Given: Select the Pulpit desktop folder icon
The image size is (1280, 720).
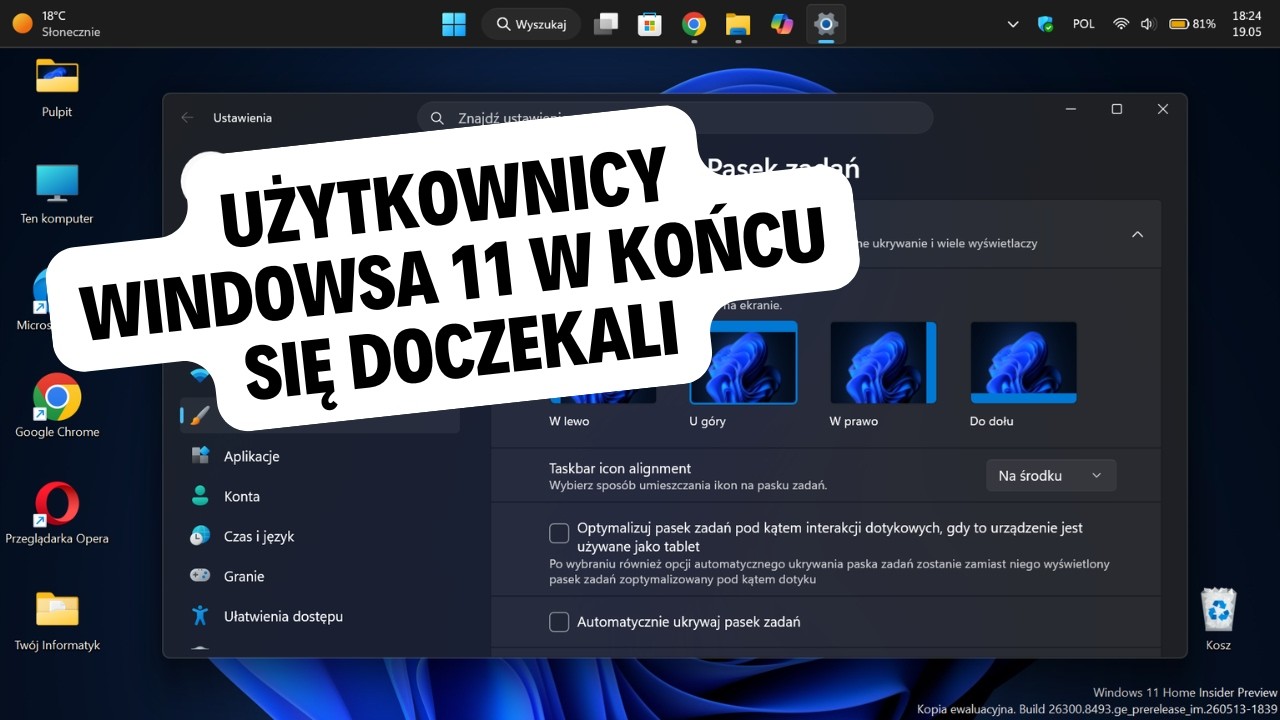Looking at the screenshot, I should pyautogui.click(x=57, y=88).
